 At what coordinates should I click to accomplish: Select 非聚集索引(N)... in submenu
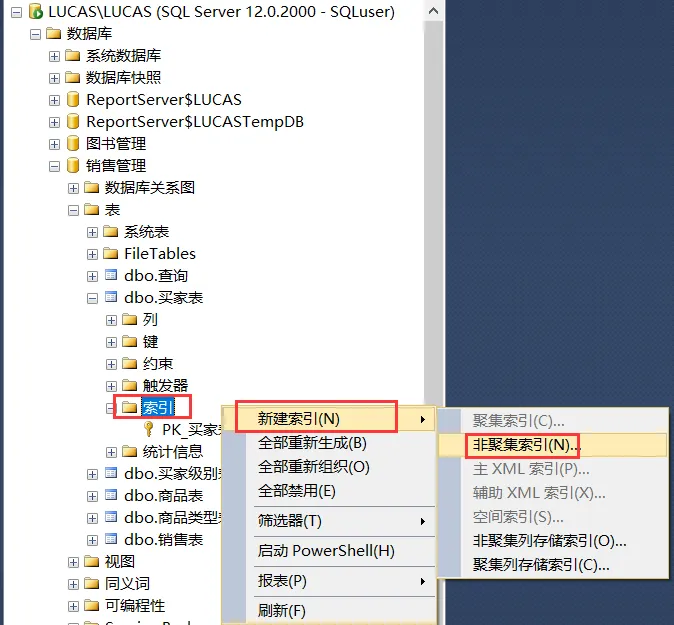click(x=553, y=445)
